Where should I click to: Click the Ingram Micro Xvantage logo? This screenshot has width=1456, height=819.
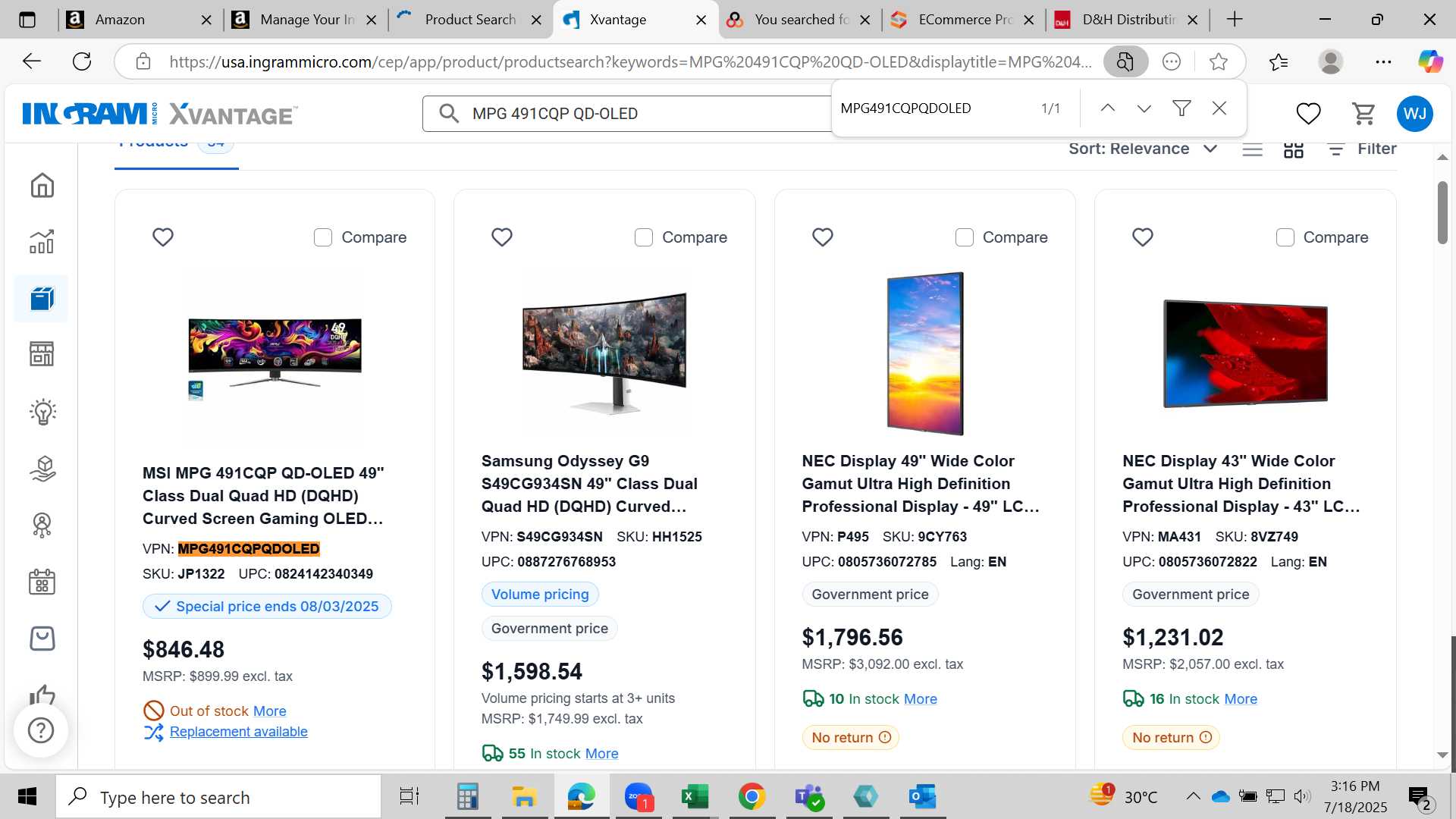coord(160,114)
